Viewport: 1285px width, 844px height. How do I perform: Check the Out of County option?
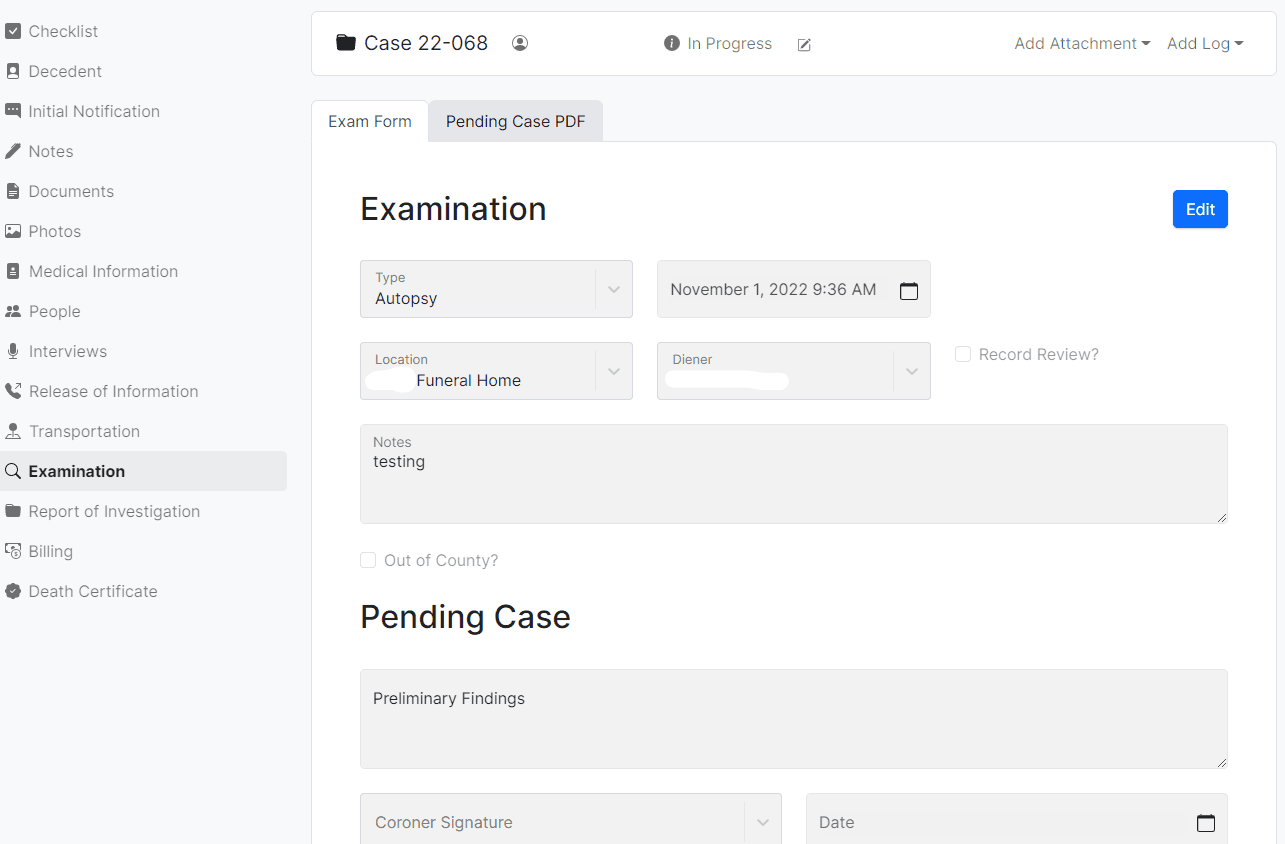(368, 560)
